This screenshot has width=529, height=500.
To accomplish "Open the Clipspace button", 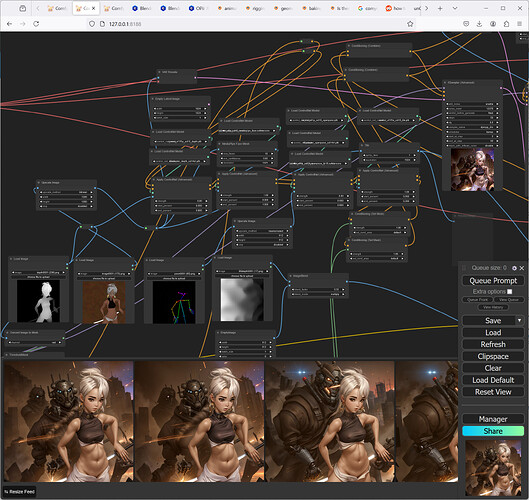I will (493, 356).
